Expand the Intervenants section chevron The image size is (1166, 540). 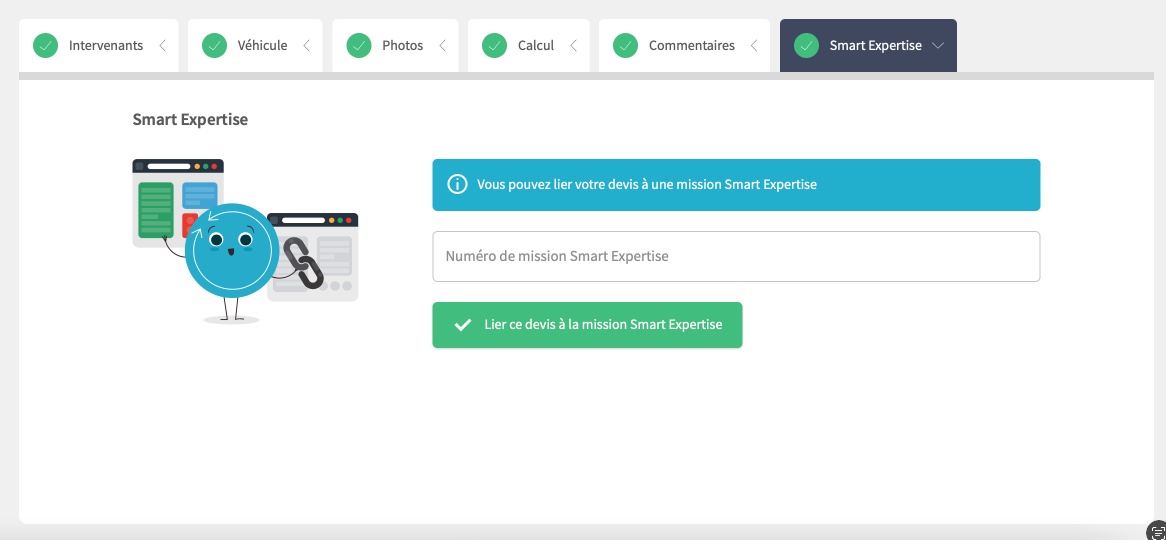162,46
